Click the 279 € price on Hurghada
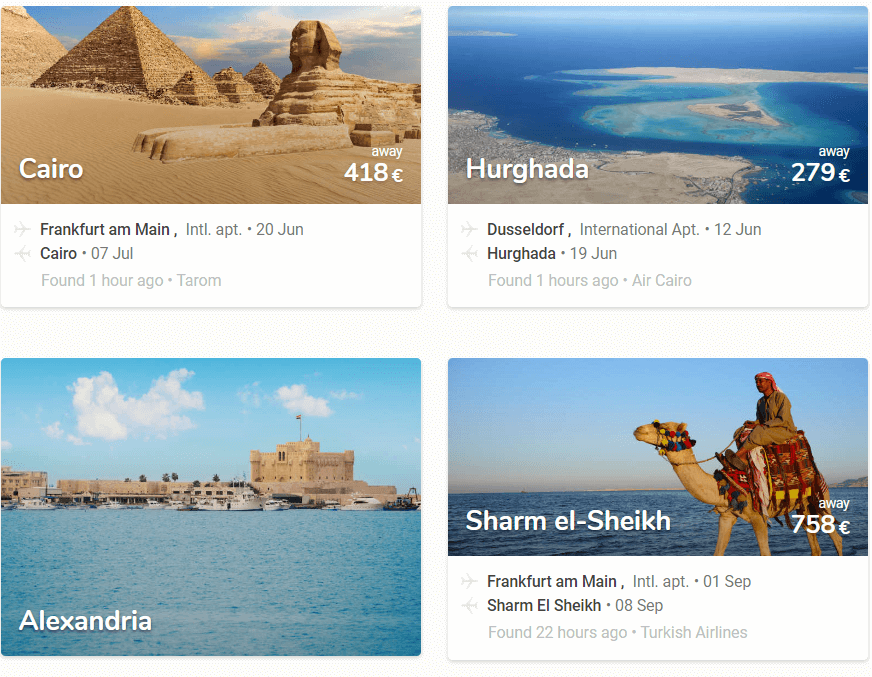Image resolution: width=872 pixels, height=677 pixels. tap(820, 172)
